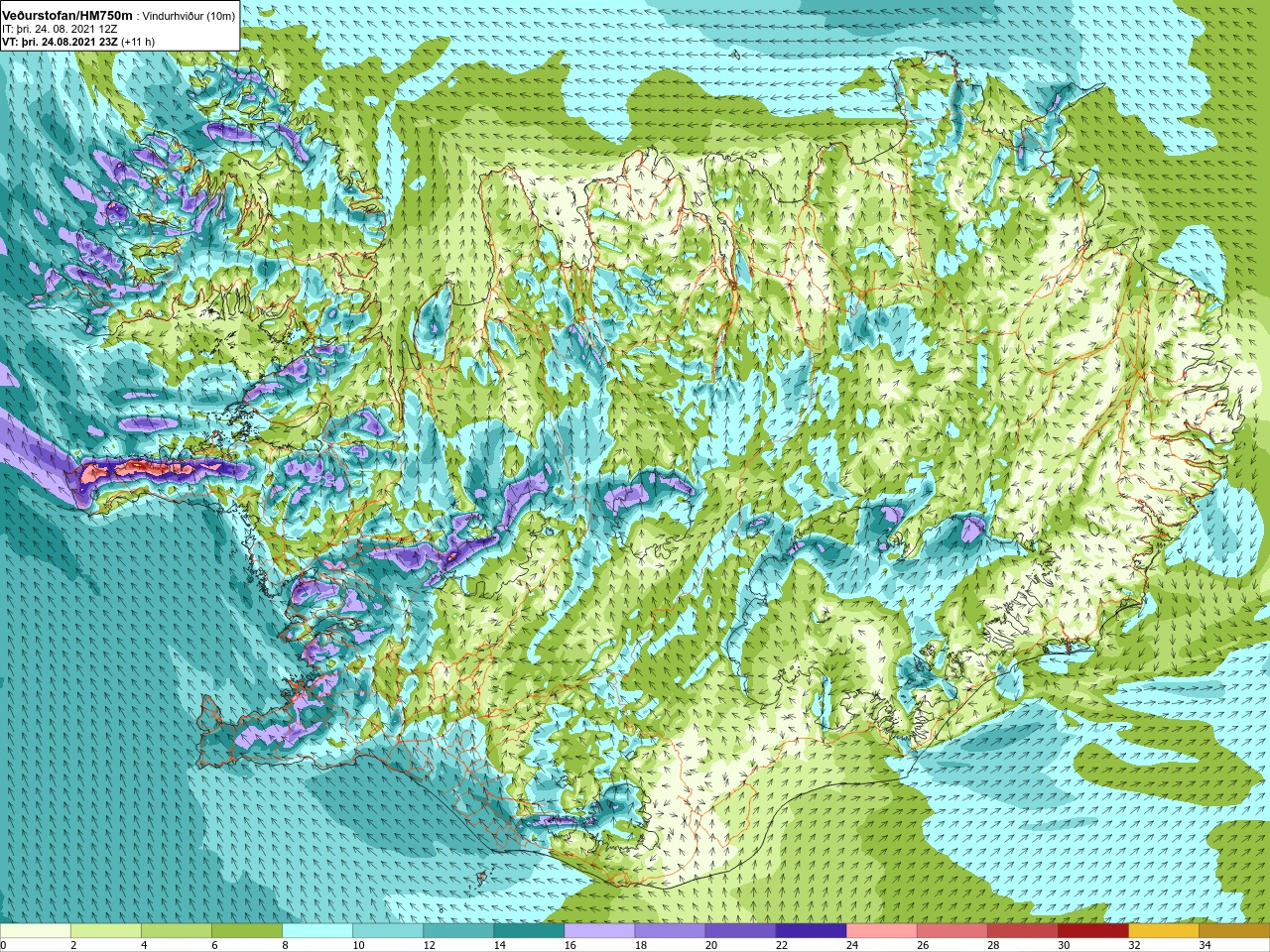Select the 'VT: þri. 24.08.2021 23Z' line

pyautogui.click(x=60, y=42)
